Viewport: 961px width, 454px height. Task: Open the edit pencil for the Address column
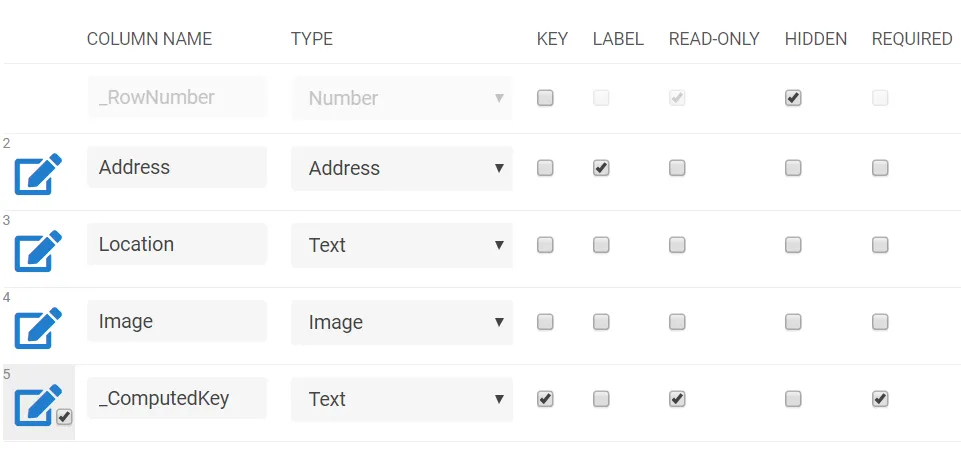point(38,174)
